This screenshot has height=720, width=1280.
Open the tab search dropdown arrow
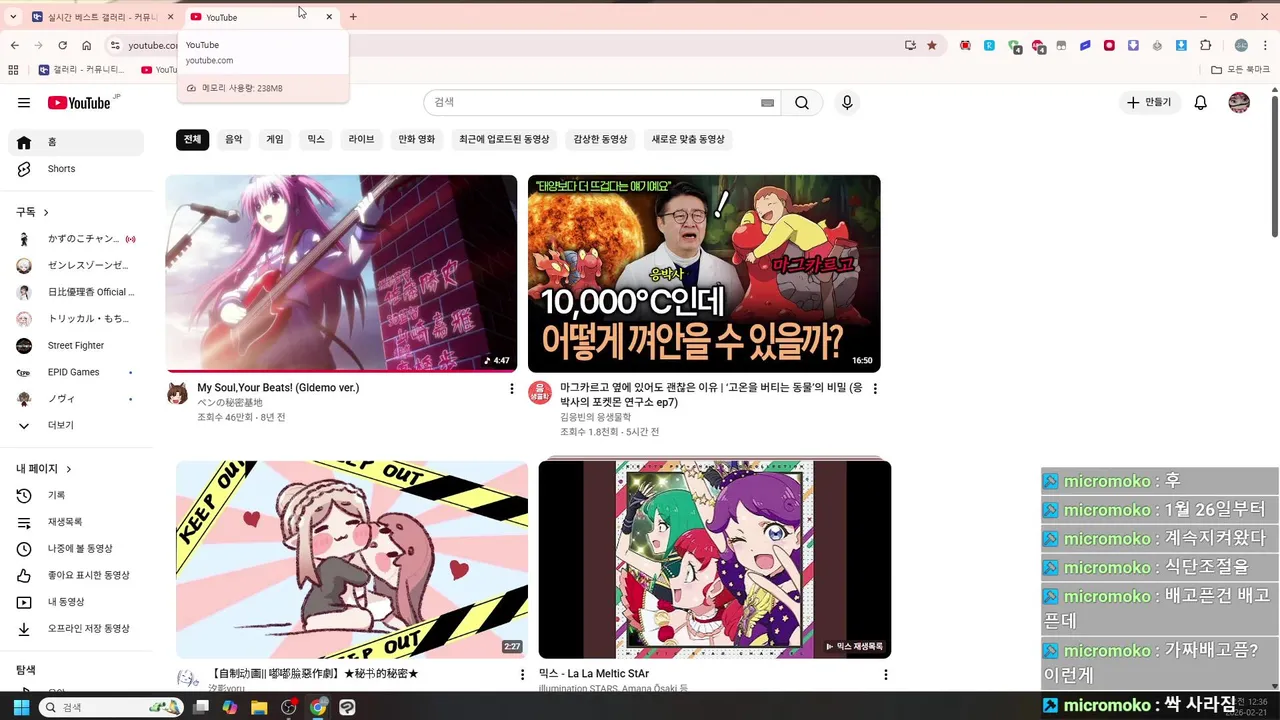[x=13, y=17]
